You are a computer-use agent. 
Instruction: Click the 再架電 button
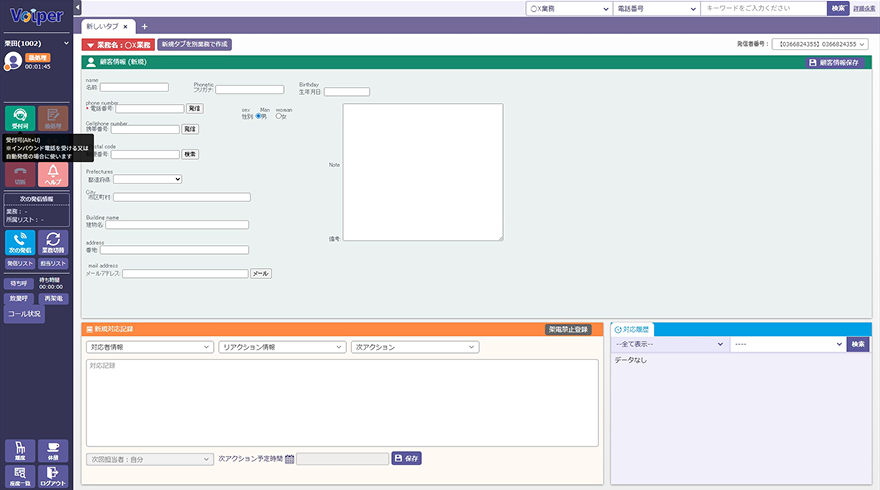click(53, 299)
